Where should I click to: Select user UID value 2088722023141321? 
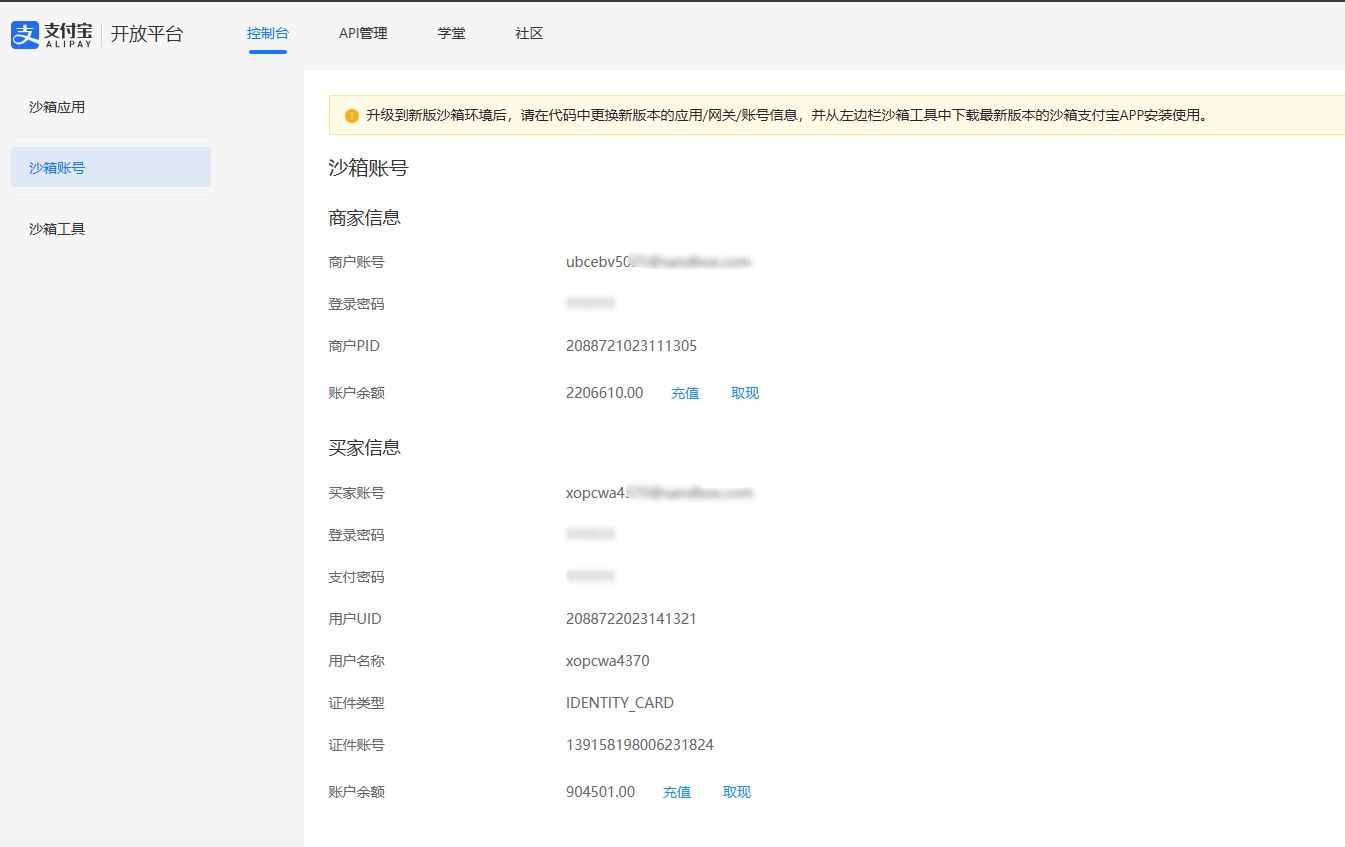pos(631,619)
